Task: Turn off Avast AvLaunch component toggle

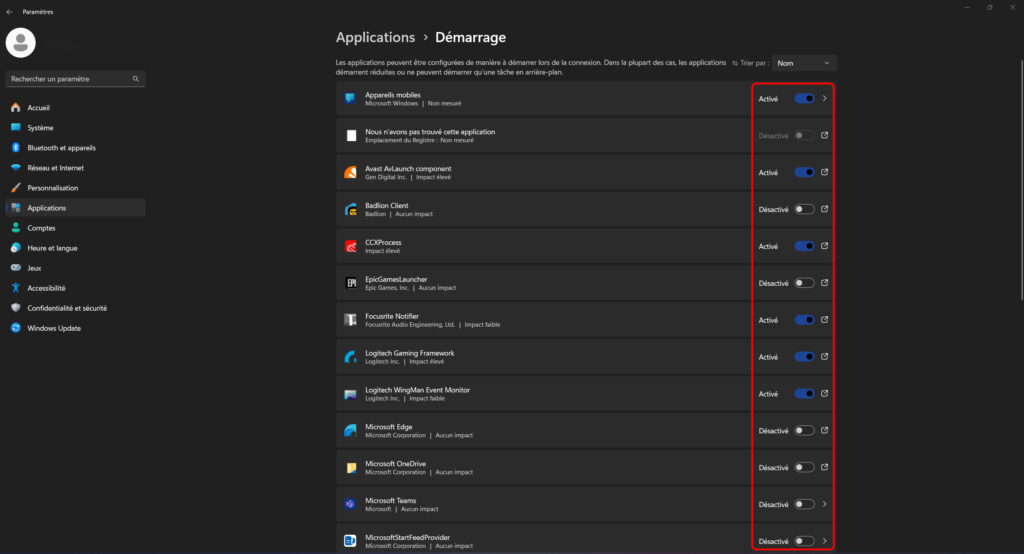Action: click(x=805, y=172)
